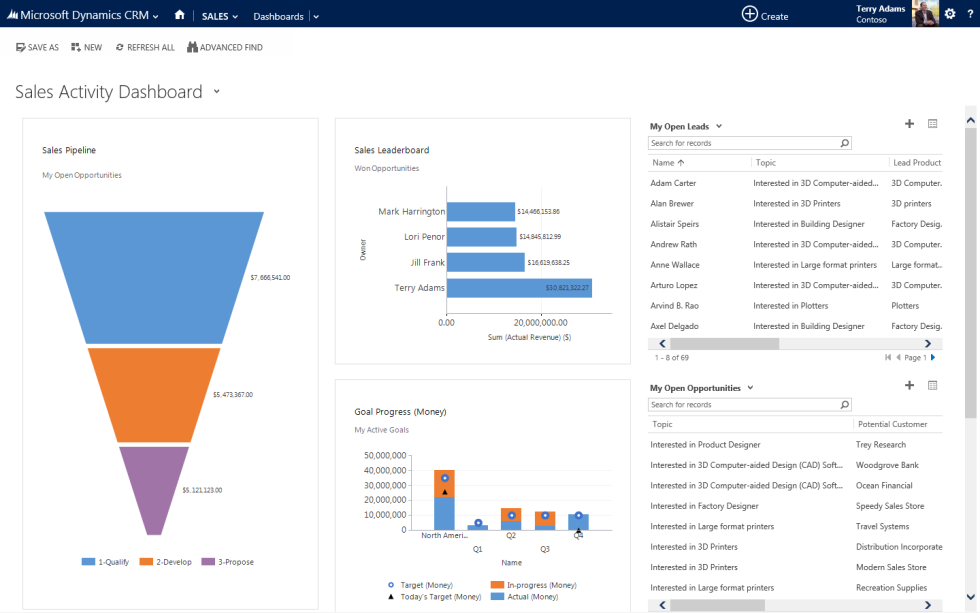The width and height of the screenshot is (980, 613).
Task: Open My Open Leads list view icon
Action: 932,124
